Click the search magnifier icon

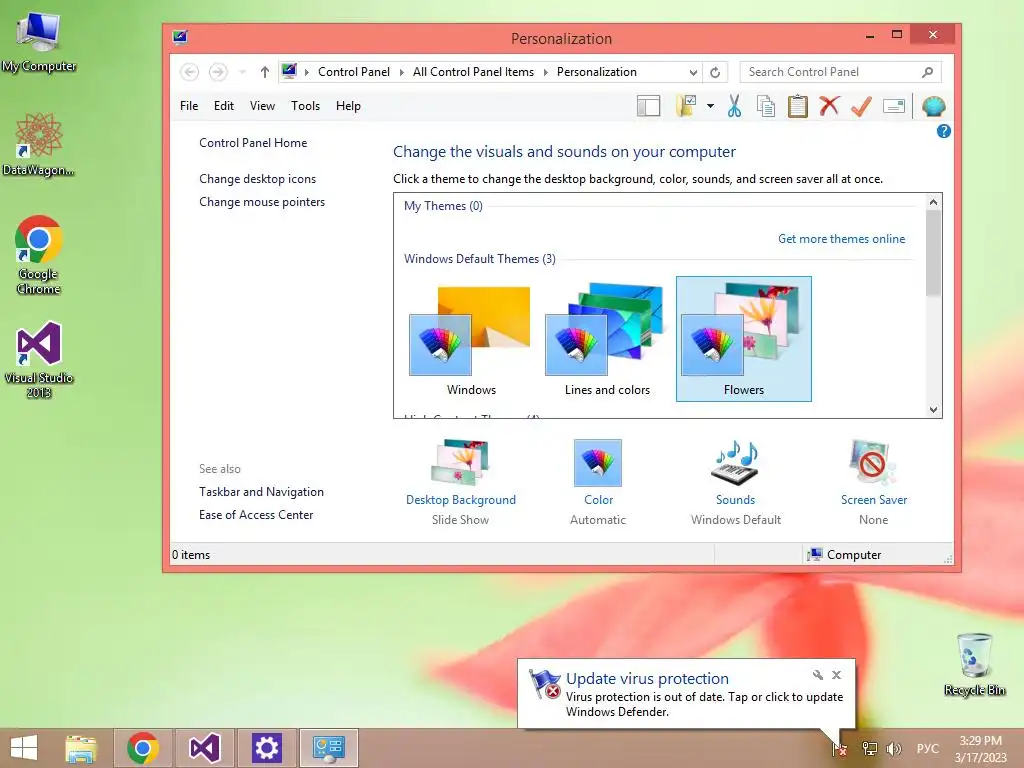[x=927, y=72]
